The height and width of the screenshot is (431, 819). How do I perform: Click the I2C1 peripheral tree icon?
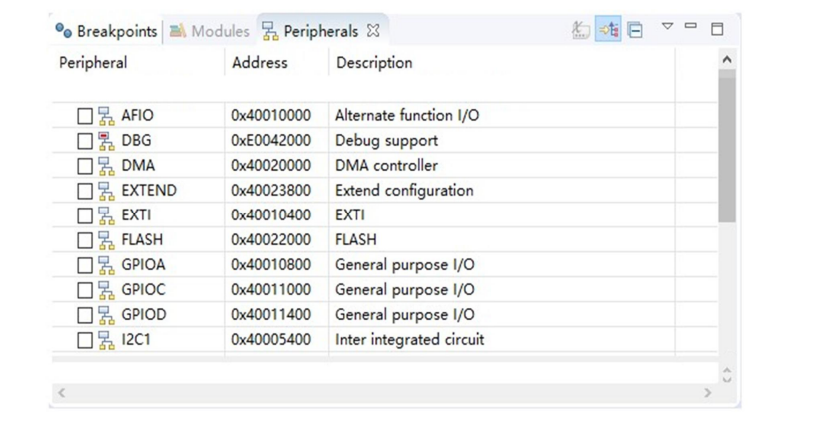pyautogui.click(x=107, y=341)
